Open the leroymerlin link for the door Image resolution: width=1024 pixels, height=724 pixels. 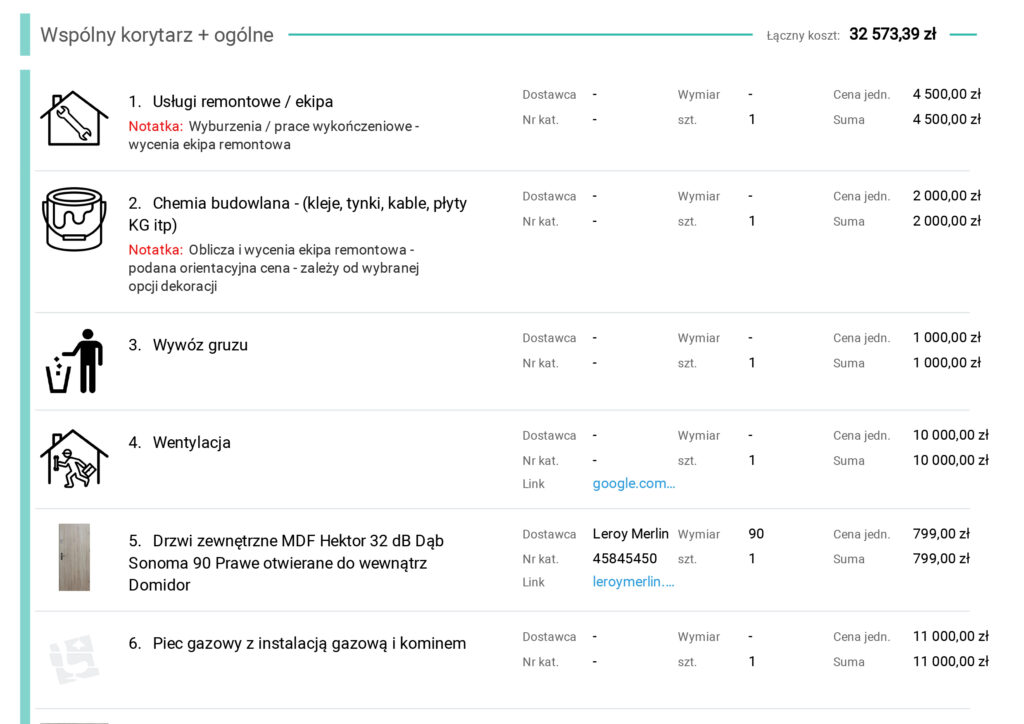[x=633, y=582]
